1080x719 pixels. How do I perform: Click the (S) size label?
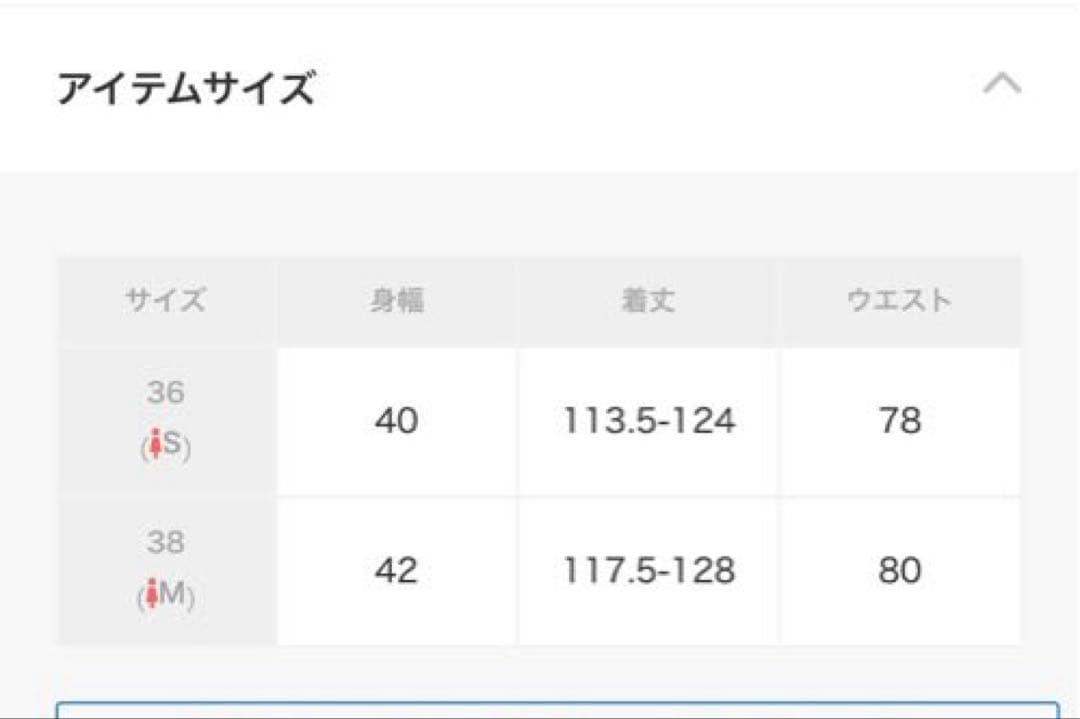pyautogui.click(x=172, y=446)
